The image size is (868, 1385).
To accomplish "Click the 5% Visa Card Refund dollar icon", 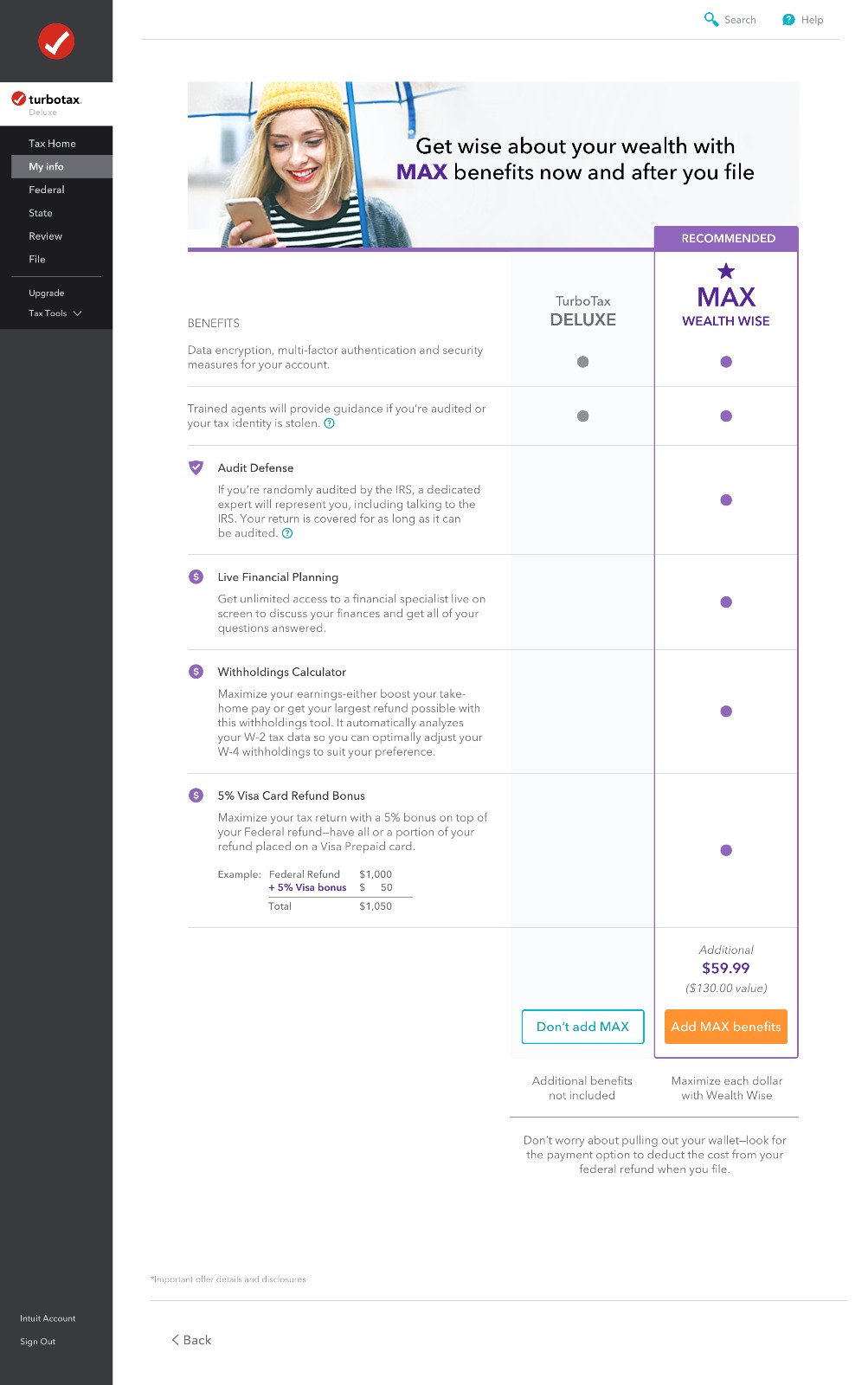I will click(196, 796).
